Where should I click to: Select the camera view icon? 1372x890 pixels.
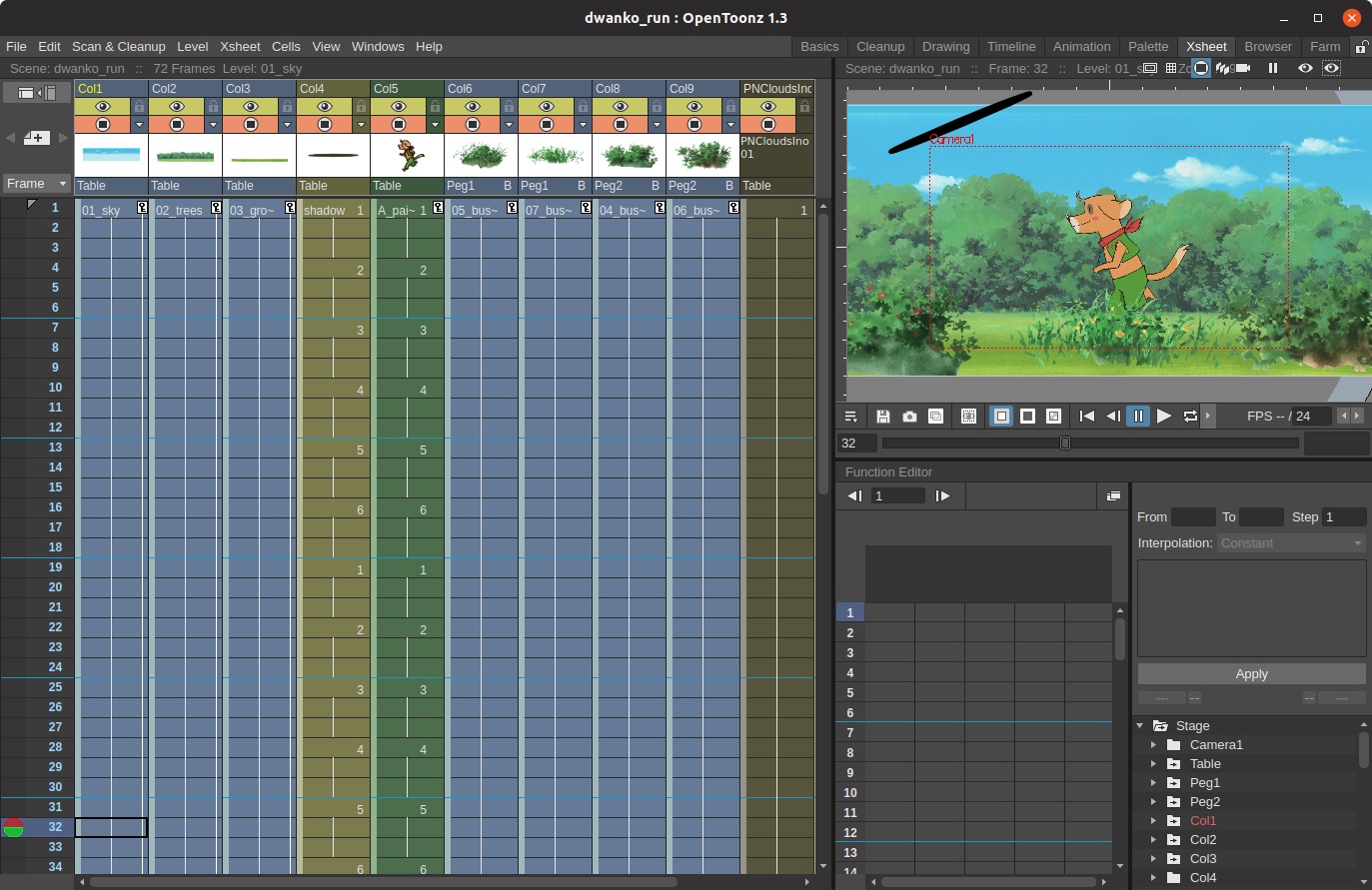[x=1242, y=68]
